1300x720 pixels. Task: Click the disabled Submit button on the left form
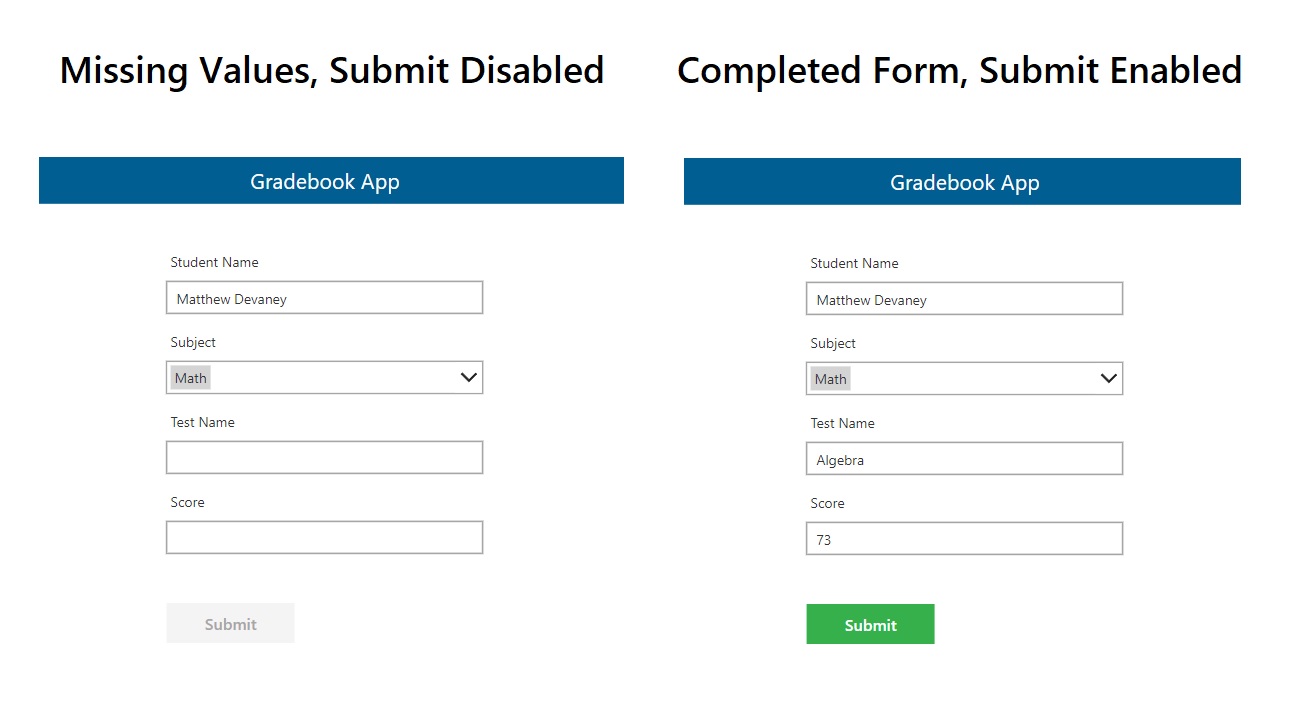[x=230, y=623]
